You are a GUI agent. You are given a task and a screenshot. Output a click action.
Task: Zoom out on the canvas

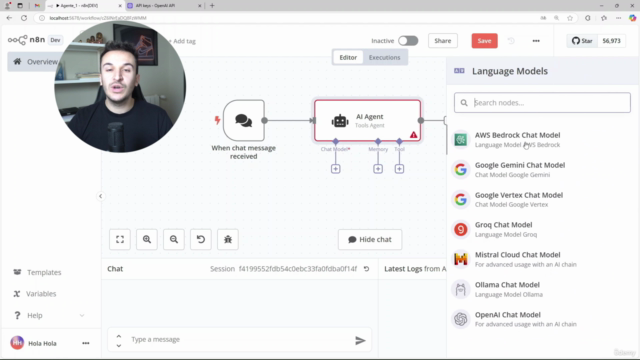point(174,239)
